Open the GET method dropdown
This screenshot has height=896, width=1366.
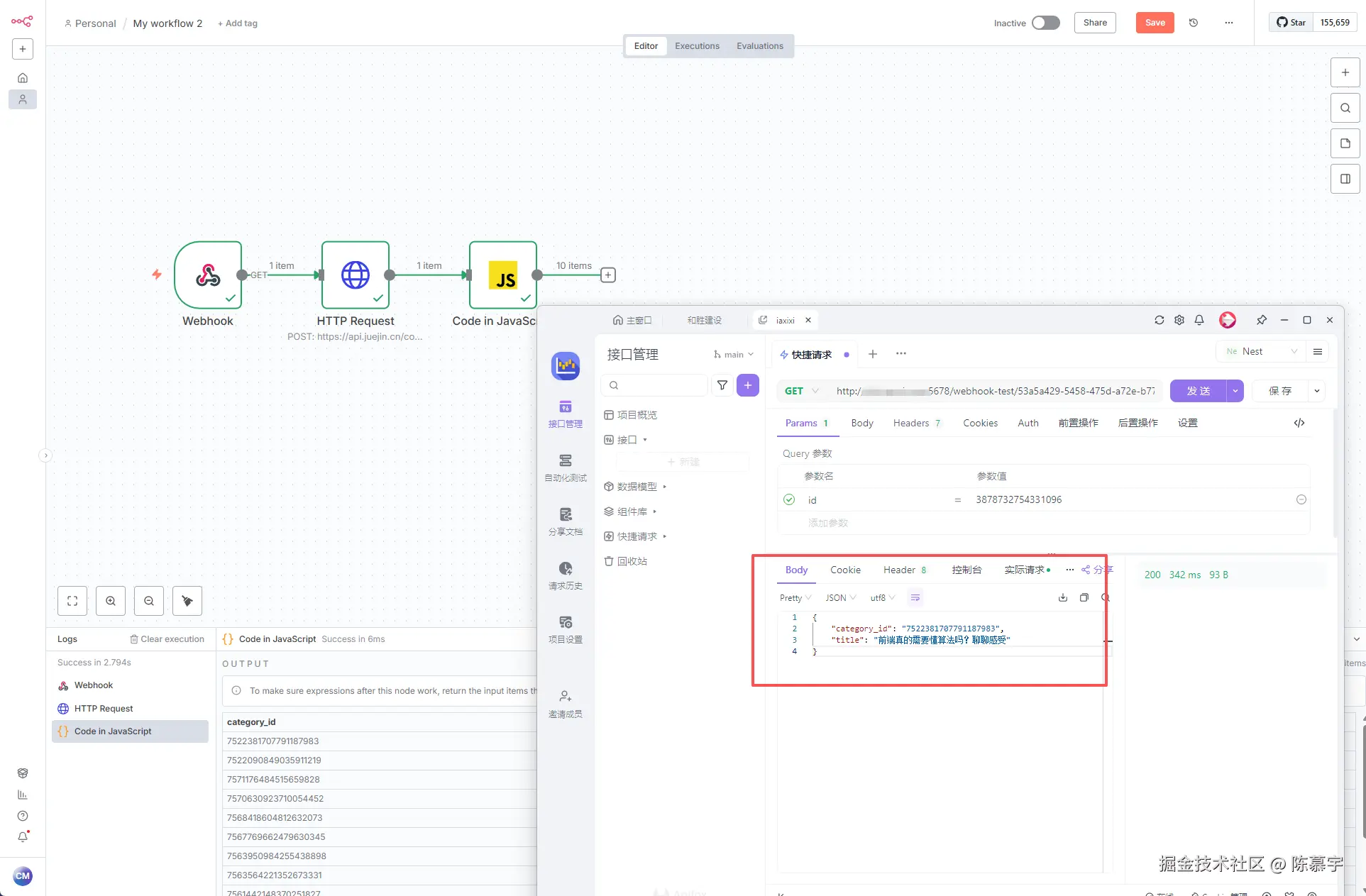coord(801,391)
